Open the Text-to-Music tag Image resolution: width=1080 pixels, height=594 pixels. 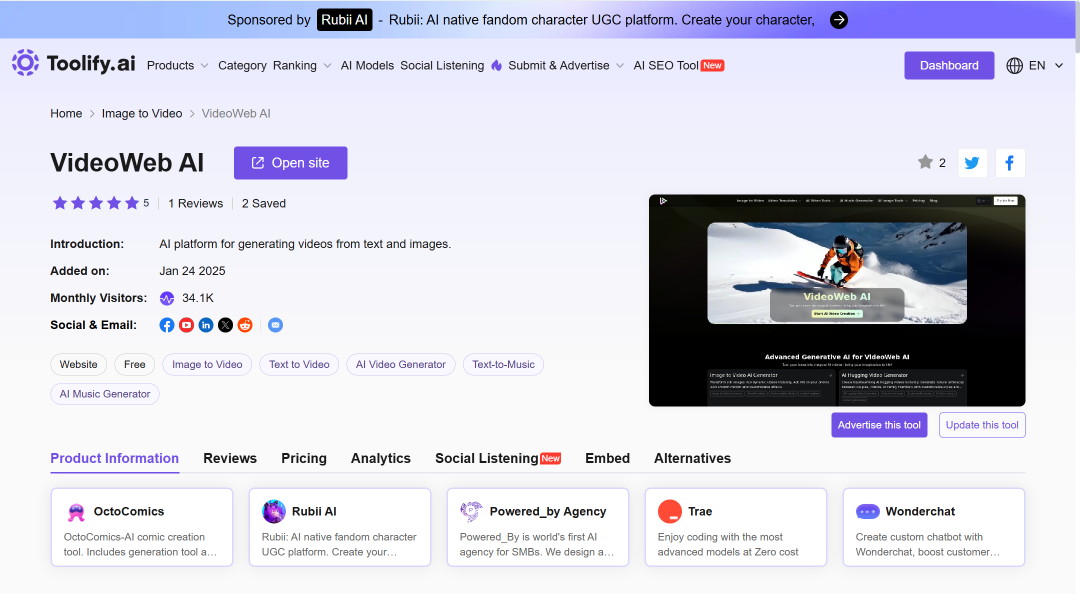503,365
